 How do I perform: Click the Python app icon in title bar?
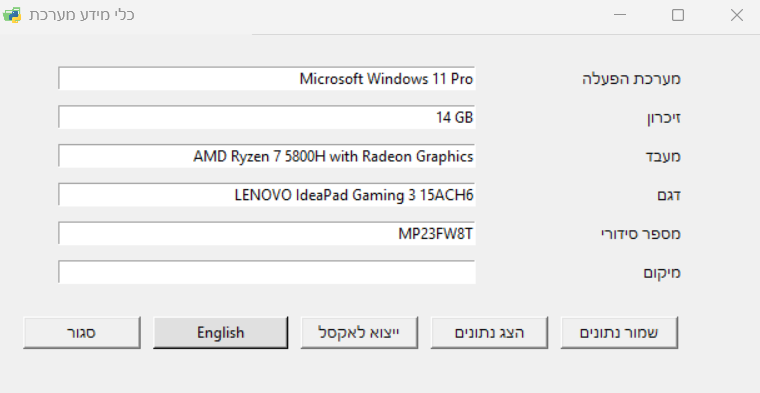coord(12,15)
